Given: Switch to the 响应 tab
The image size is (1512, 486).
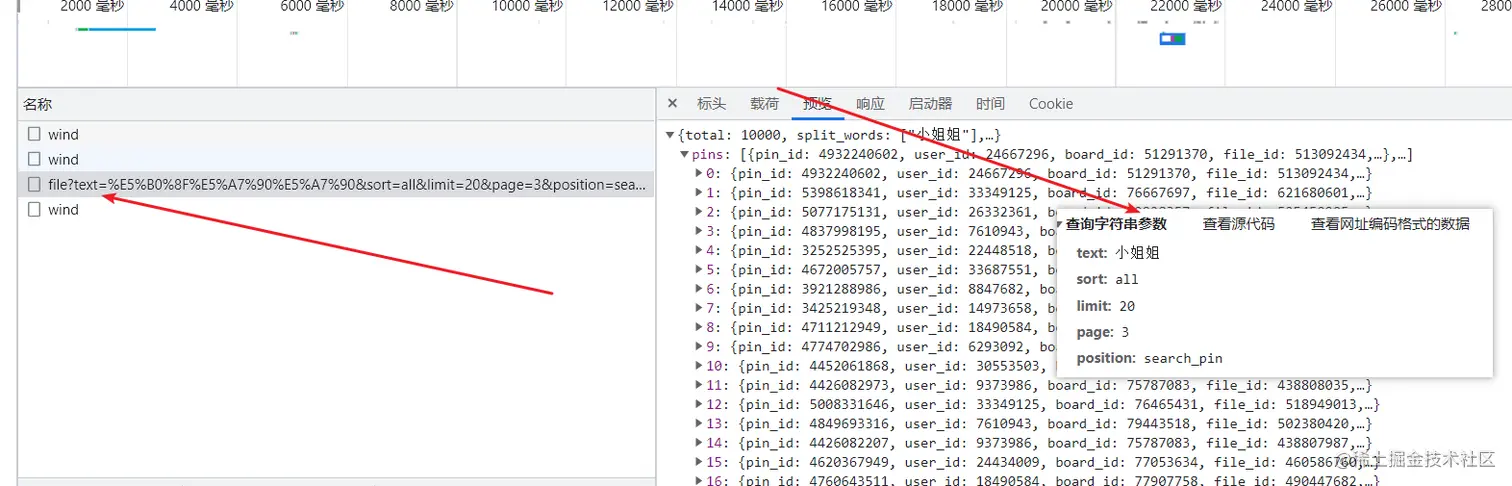Looking at the screenshot, I should point(870,104).
